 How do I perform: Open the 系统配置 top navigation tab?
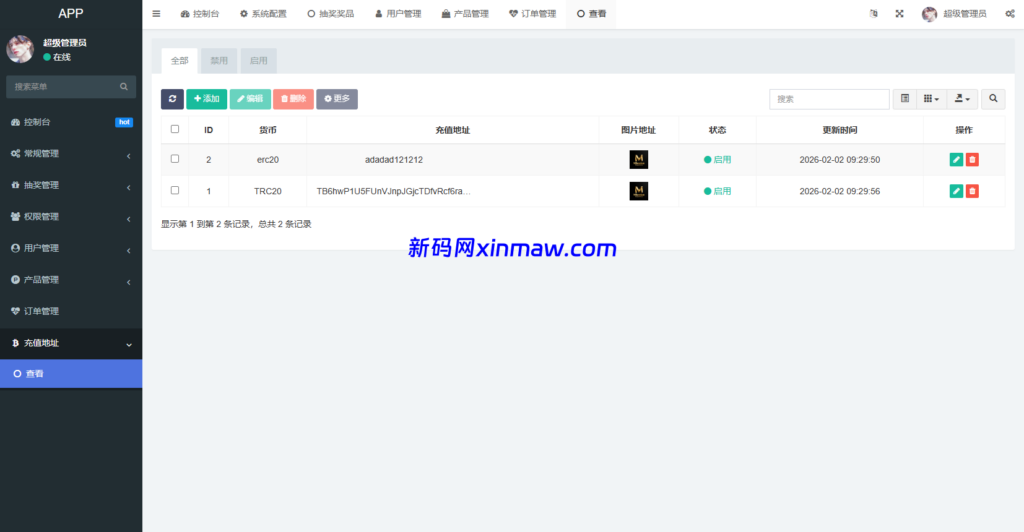pyautogui.click(x=263, y=14)
